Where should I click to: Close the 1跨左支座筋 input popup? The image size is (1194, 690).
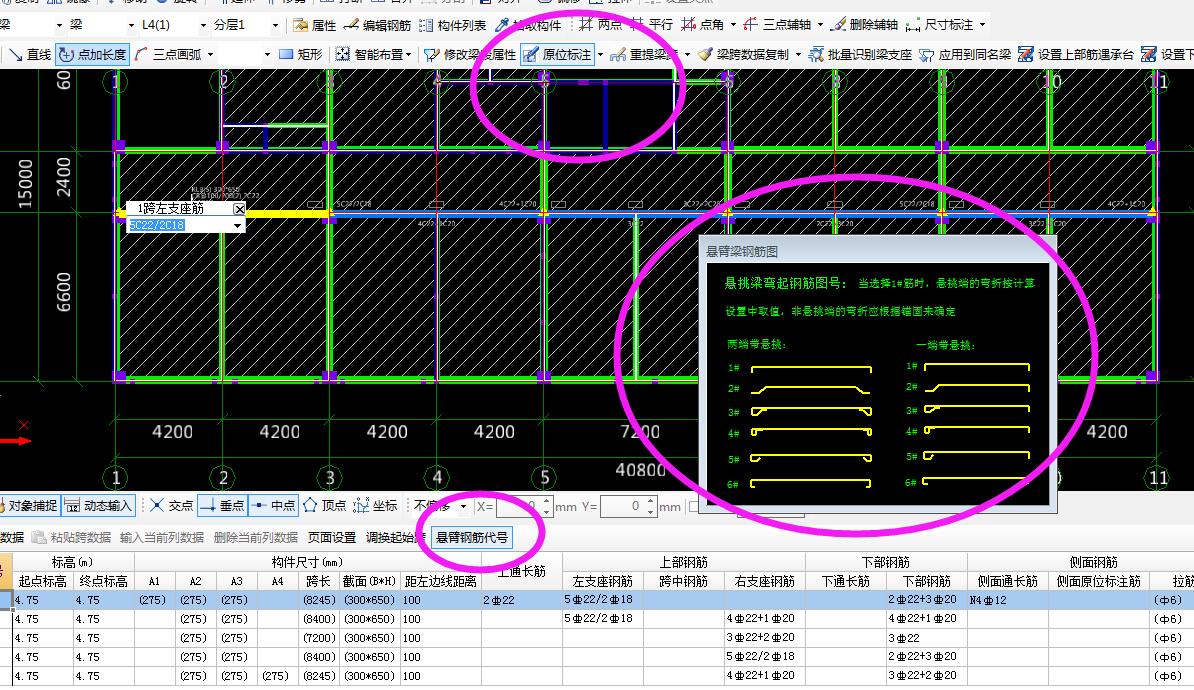pos(239,209)
